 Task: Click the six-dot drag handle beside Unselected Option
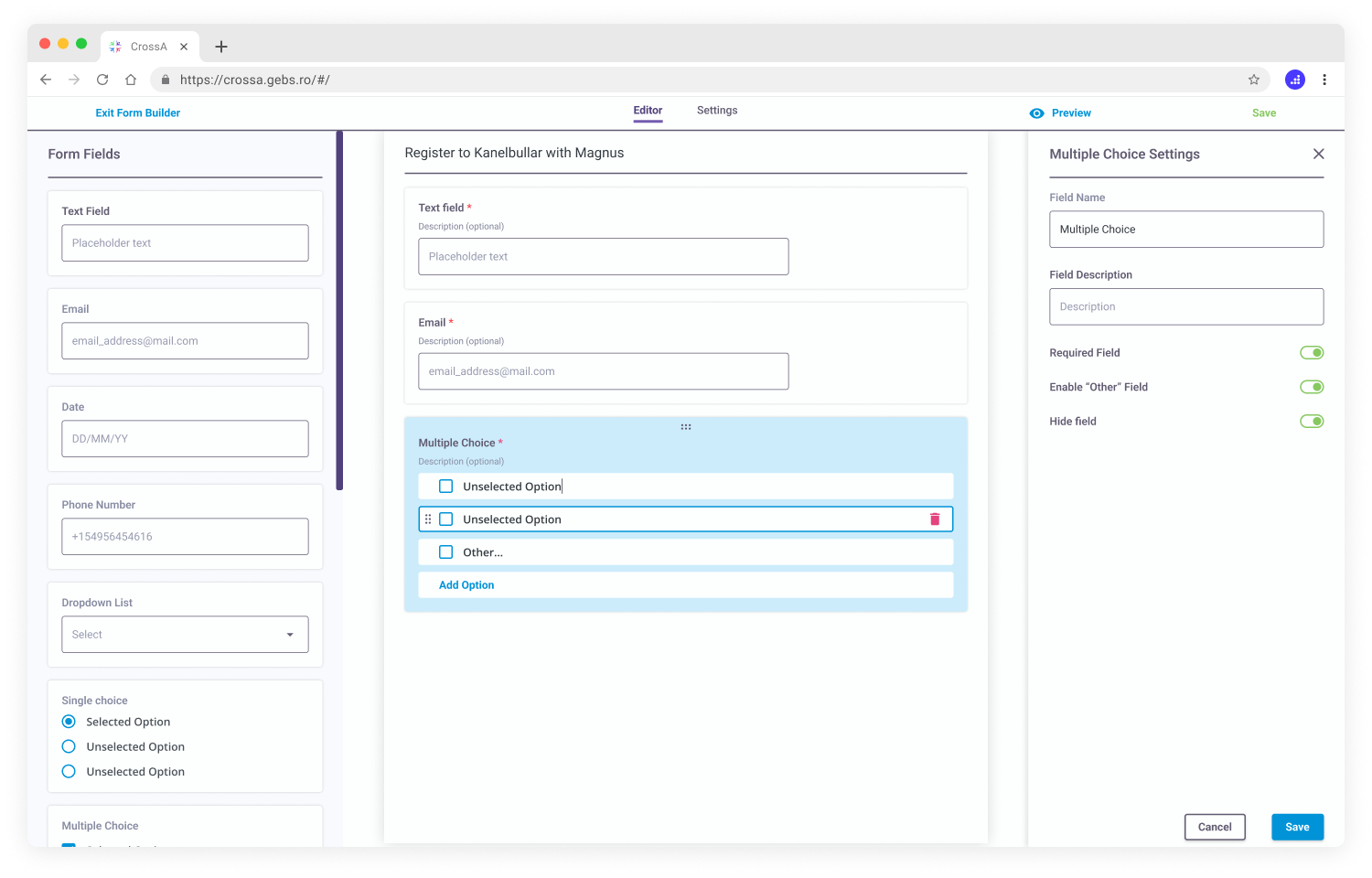[428, 519]
